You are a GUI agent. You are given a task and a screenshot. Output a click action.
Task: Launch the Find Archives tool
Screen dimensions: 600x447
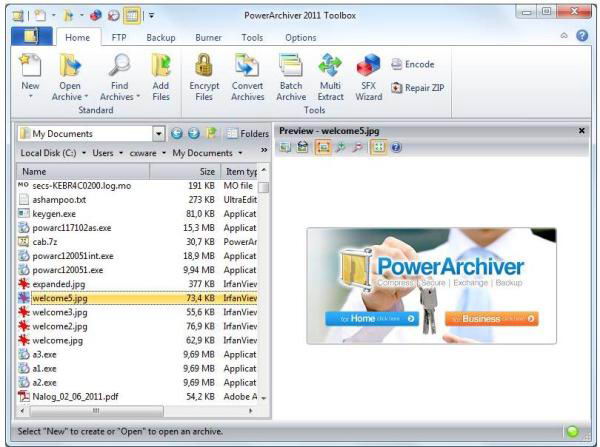pyautogui.click(x=119, y=77)
